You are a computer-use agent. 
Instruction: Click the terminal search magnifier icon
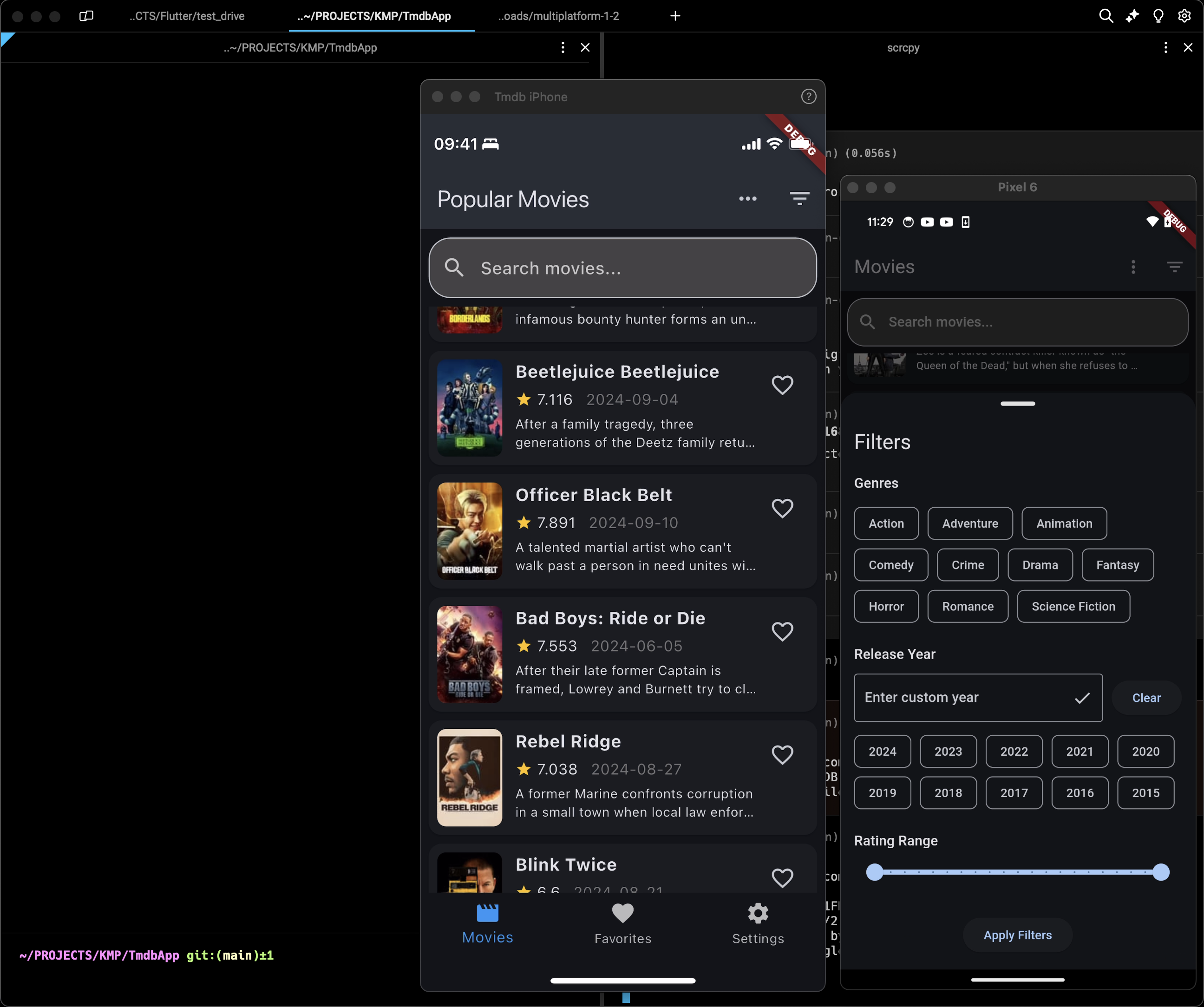[1106, 16]
